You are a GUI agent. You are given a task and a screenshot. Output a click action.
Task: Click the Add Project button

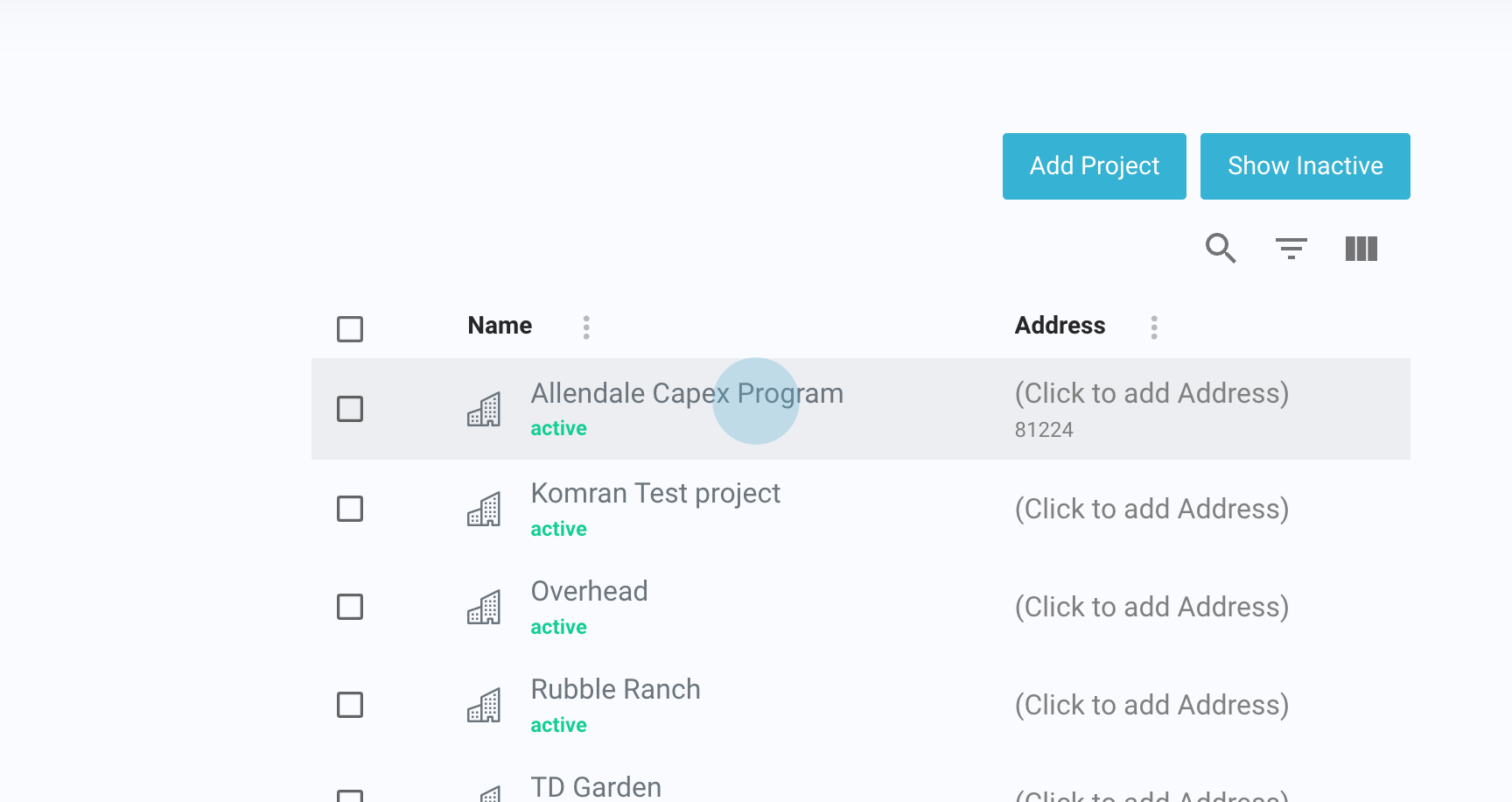(1094, 166)
